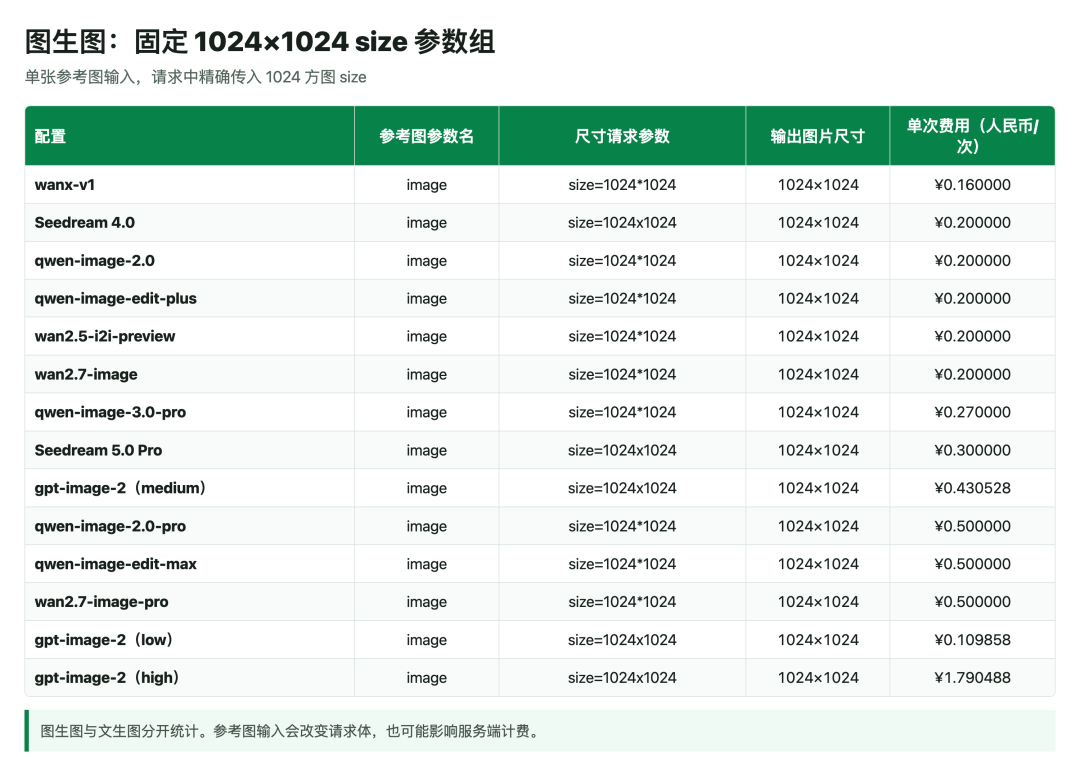
Task: Click the wanx-v1 size=1024*1024 cell
Action: [622, 185]
